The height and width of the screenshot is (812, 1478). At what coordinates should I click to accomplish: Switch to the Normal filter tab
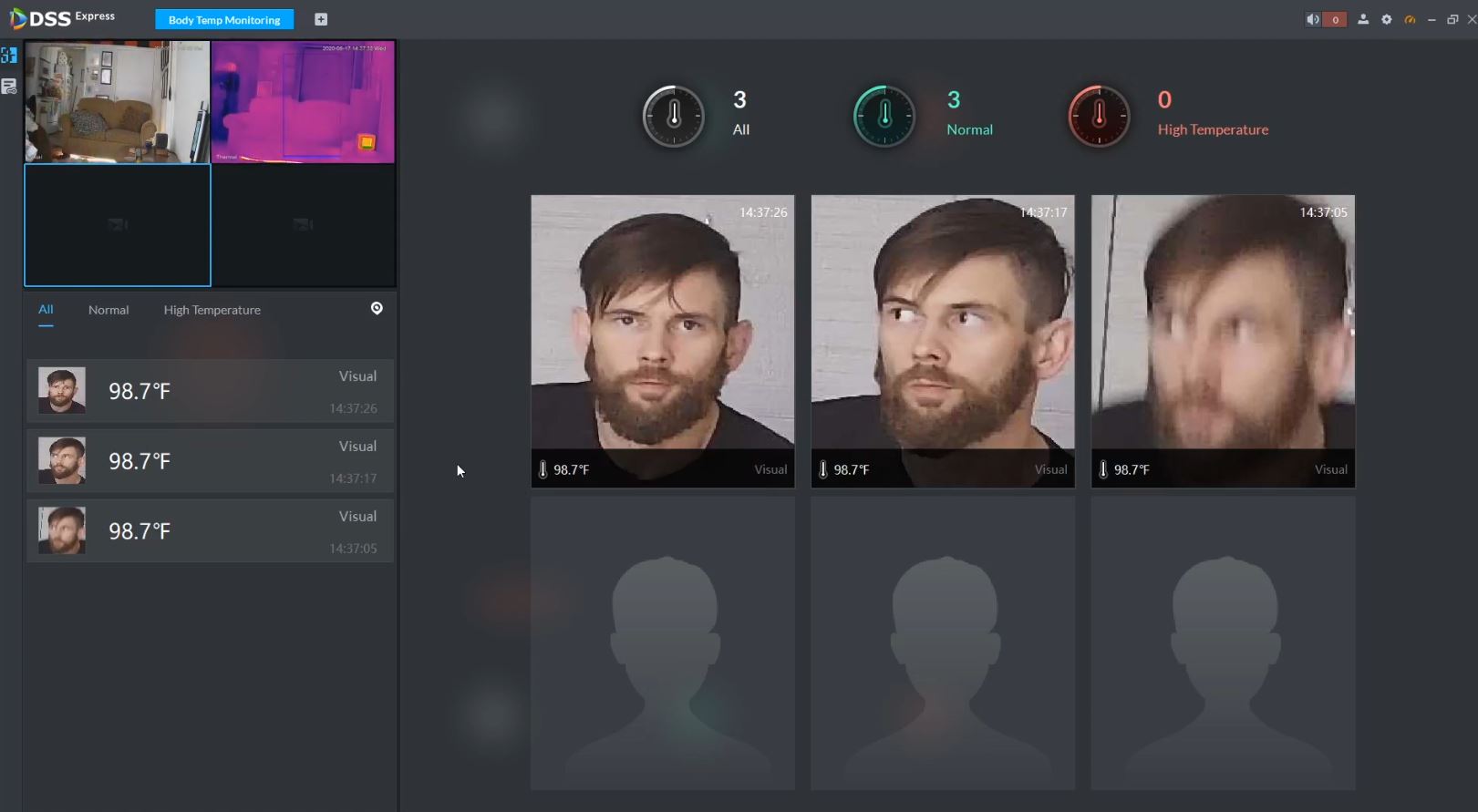[x=109, y=310]
